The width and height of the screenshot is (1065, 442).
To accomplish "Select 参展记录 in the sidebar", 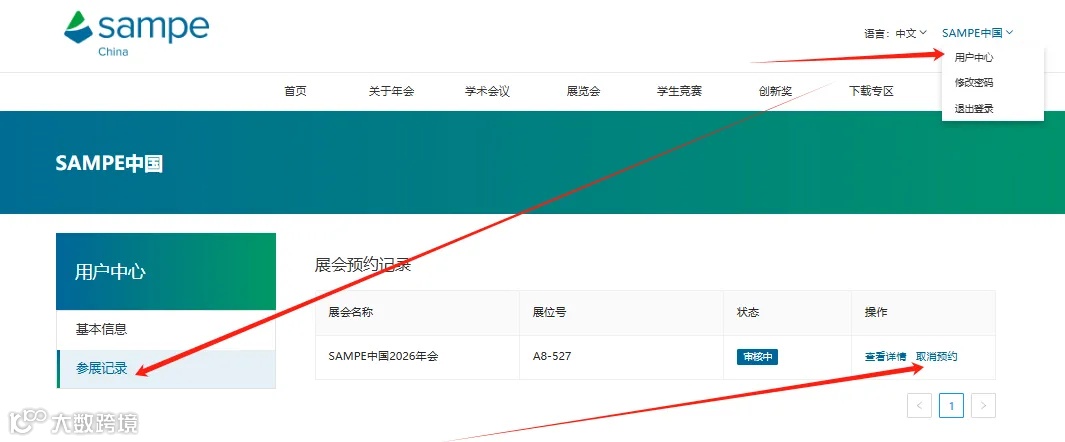I will [166, 369].
